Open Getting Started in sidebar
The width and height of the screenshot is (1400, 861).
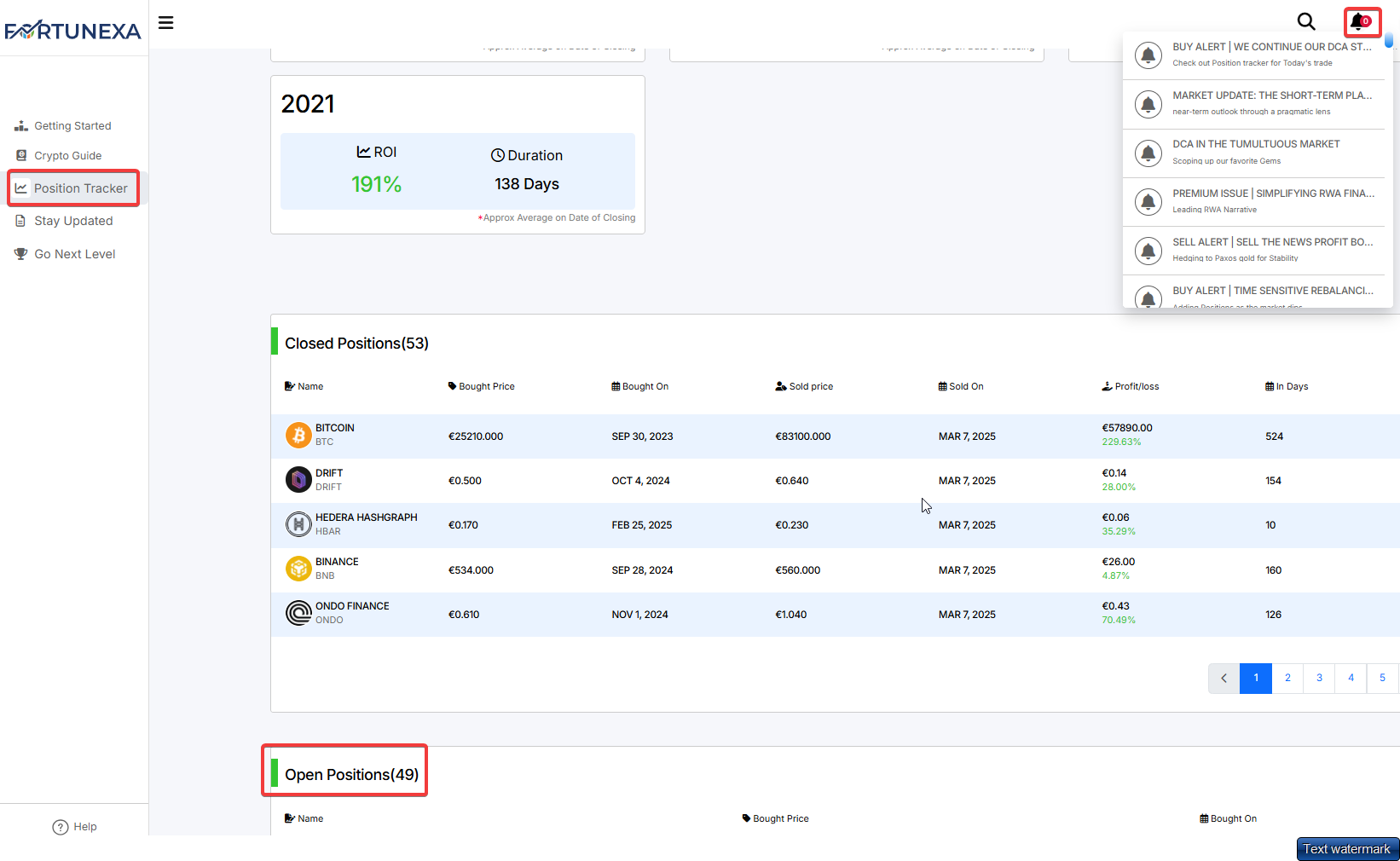tap(64, 126)
